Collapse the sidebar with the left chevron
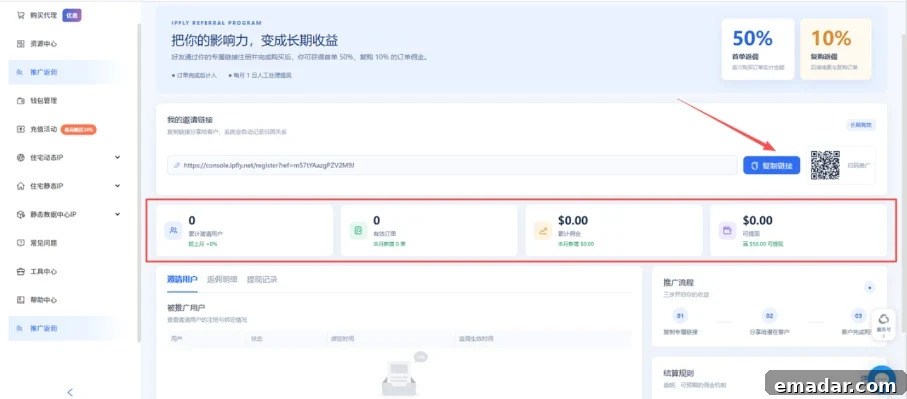Screen dimensions: 907x399 (70, 392)
